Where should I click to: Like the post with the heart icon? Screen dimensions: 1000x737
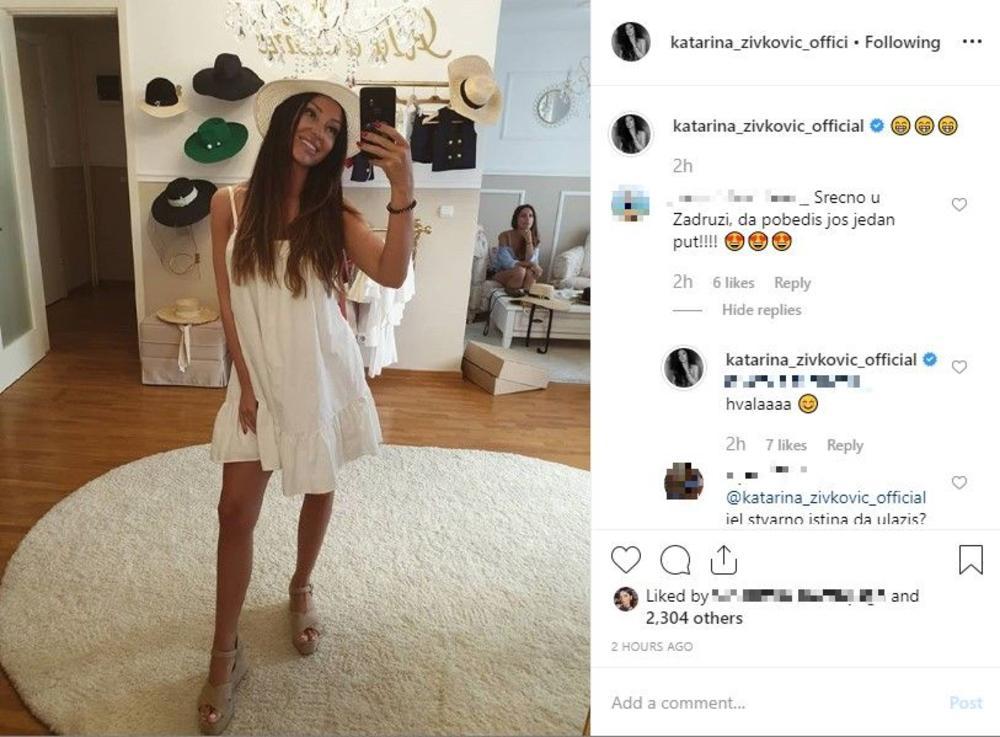(626, 560)
